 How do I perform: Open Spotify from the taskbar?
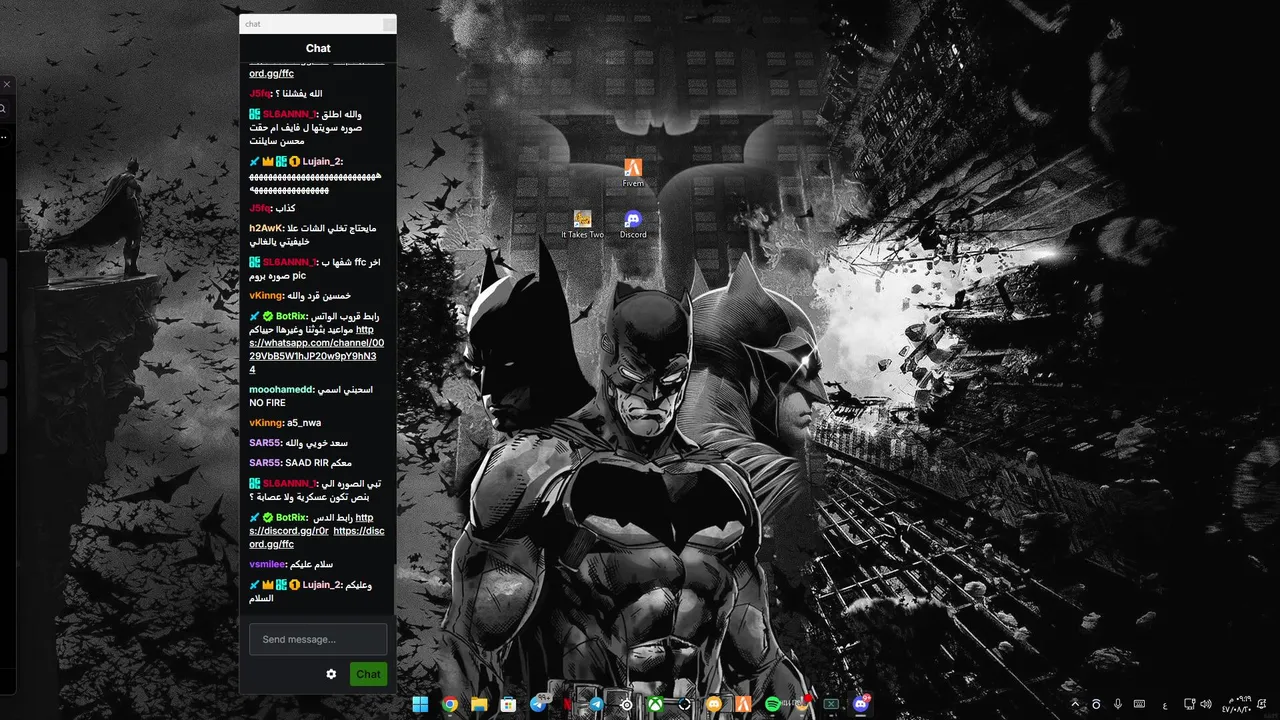pos(773,704)
